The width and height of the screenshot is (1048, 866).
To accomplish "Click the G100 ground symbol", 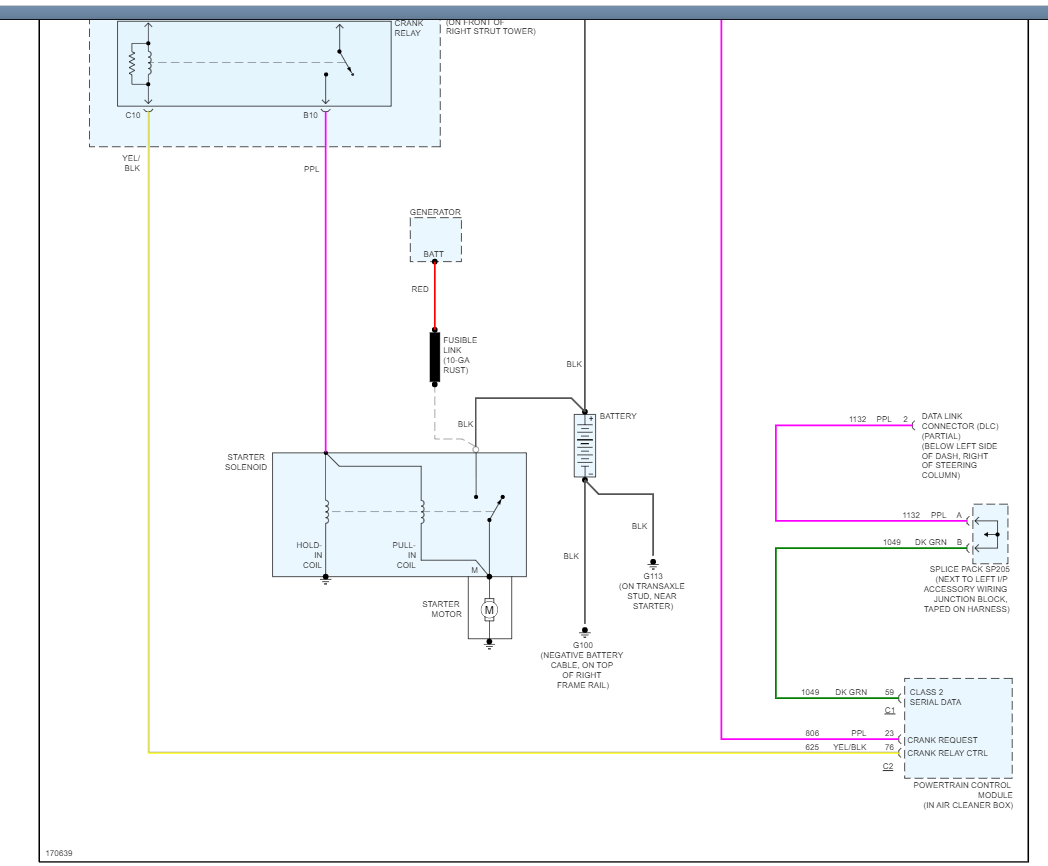I will click(x=585, y=632).
